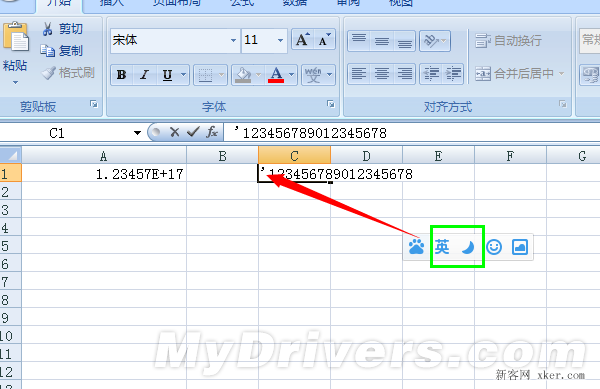Open the underline style dropdown arrow
The width and height of the screenshot is (600, 389).
click(x=184, y=75)
